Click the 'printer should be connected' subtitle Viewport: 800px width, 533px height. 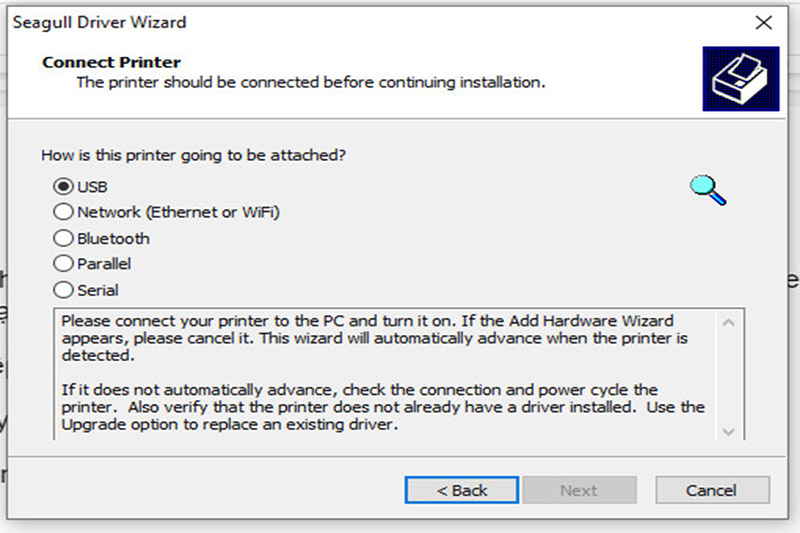pos(311,82)
